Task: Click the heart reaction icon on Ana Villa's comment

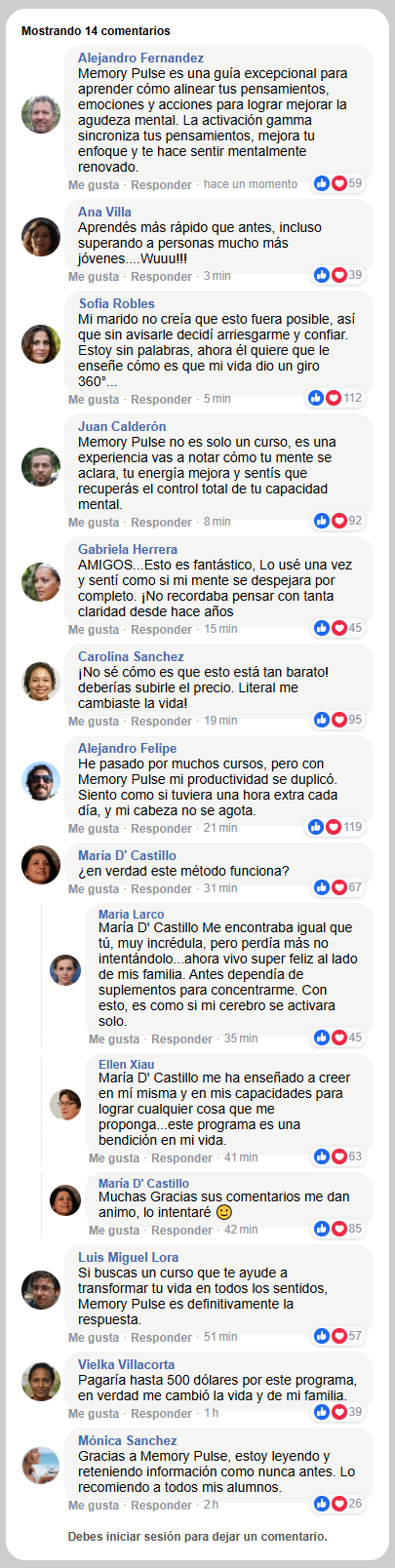Action: click(339, 275)
